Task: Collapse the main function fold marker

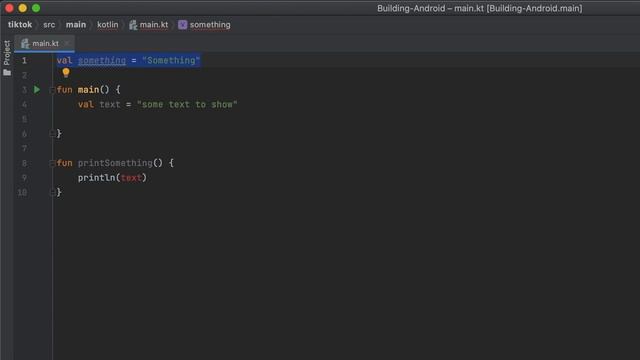Action: pyautogui.click(x=52, y=90)
